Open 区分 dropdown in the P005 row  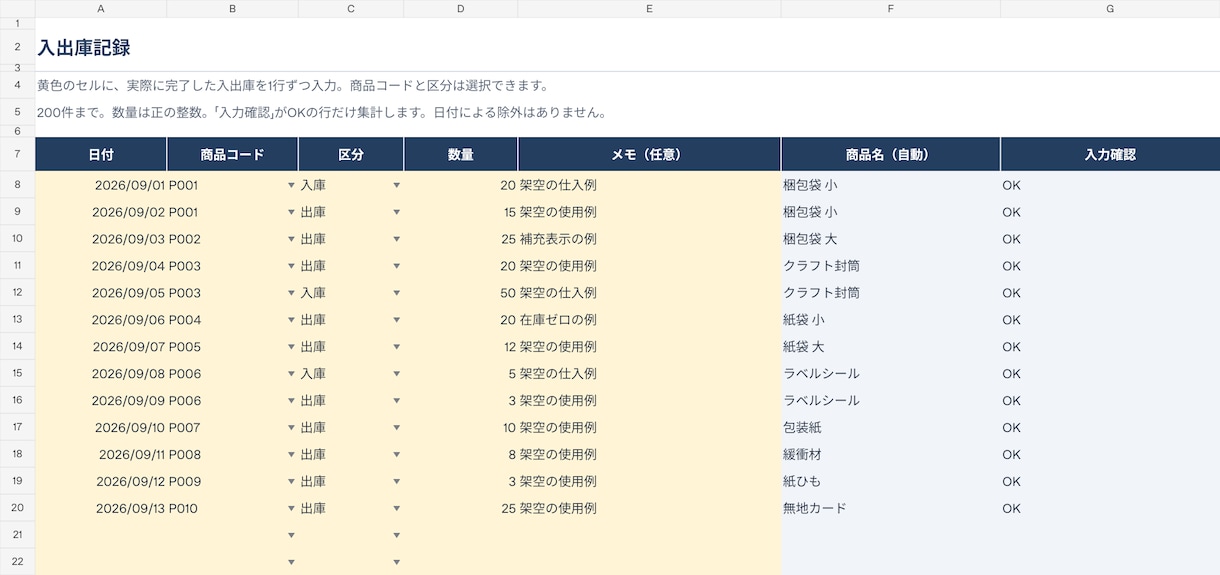point(397,347)
